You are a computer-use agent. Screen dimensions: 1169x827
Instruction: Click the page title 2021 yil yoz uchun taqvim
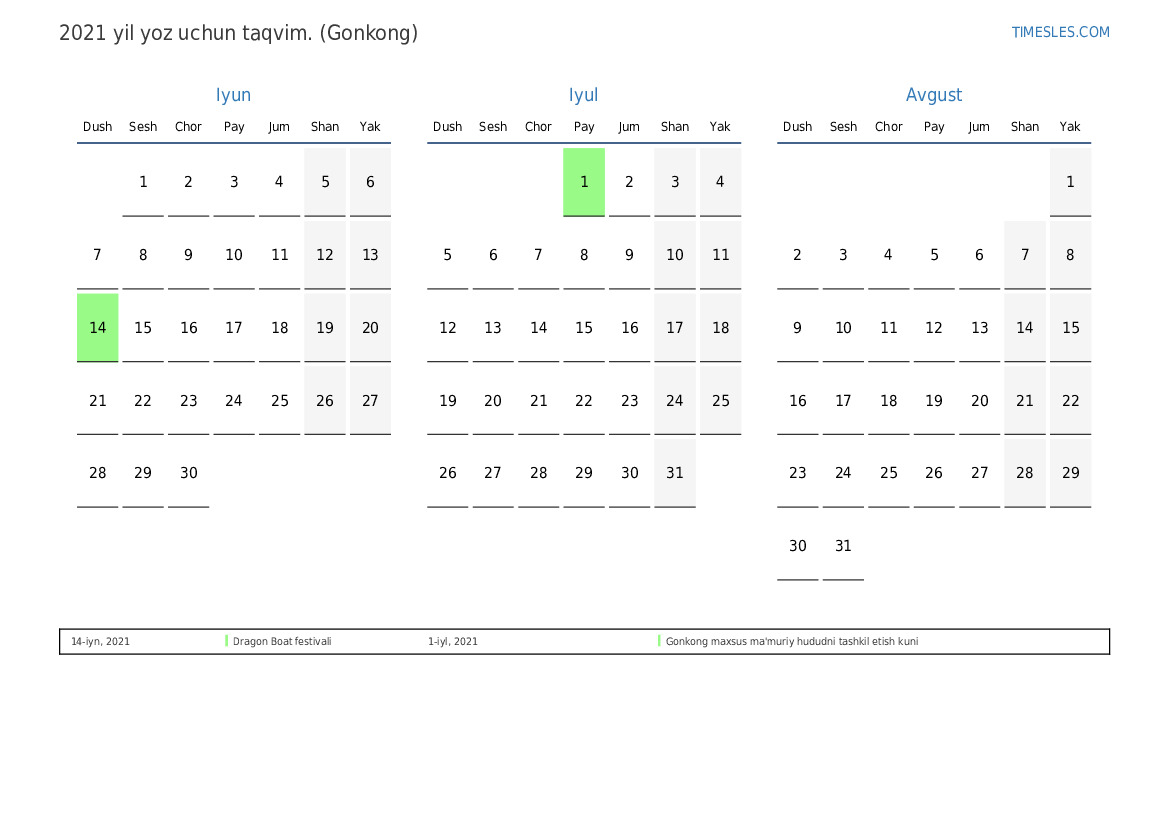click(x=238, y=33)
